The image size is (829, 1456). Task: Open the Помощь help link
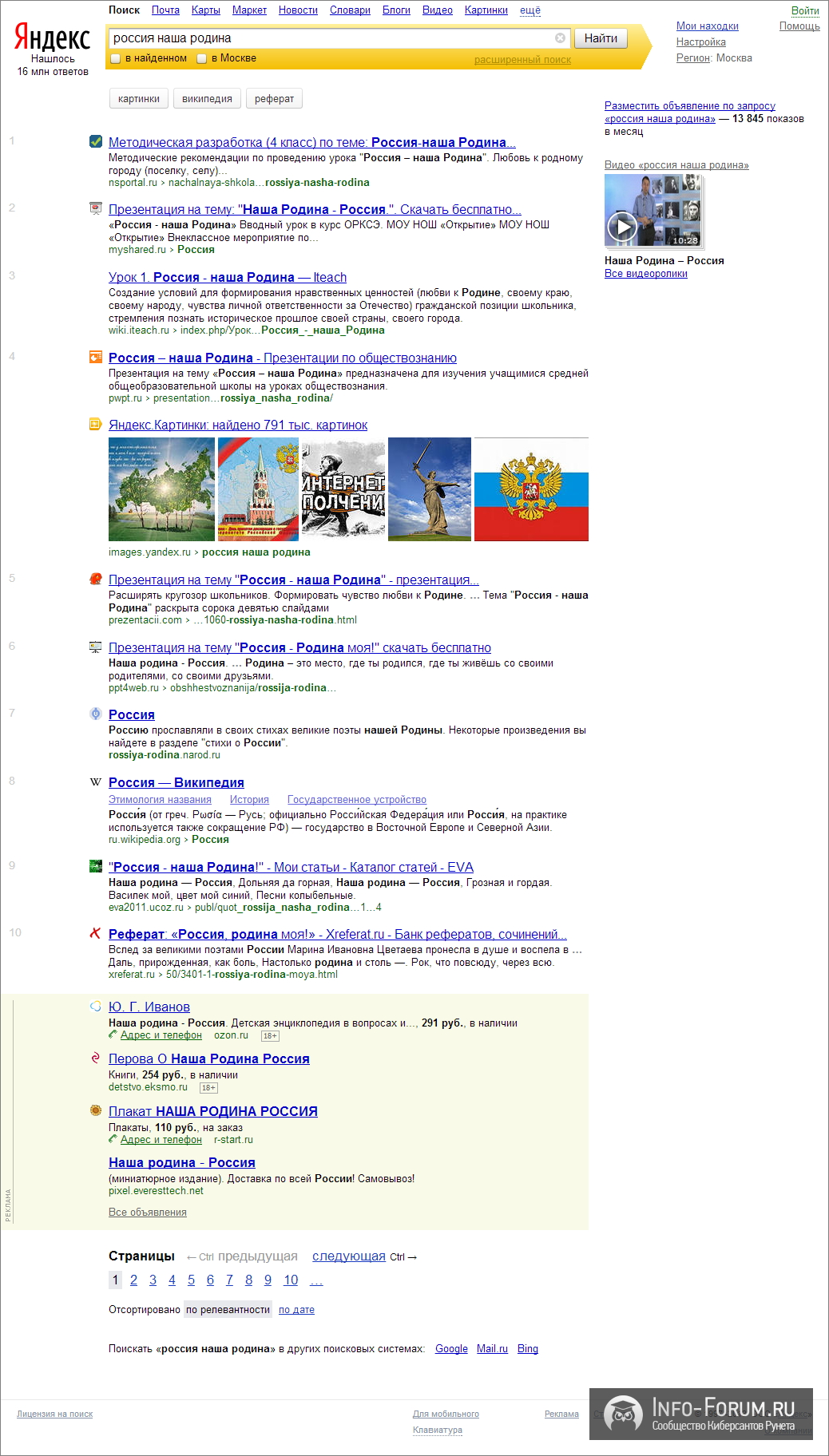[x=799, y=26]
